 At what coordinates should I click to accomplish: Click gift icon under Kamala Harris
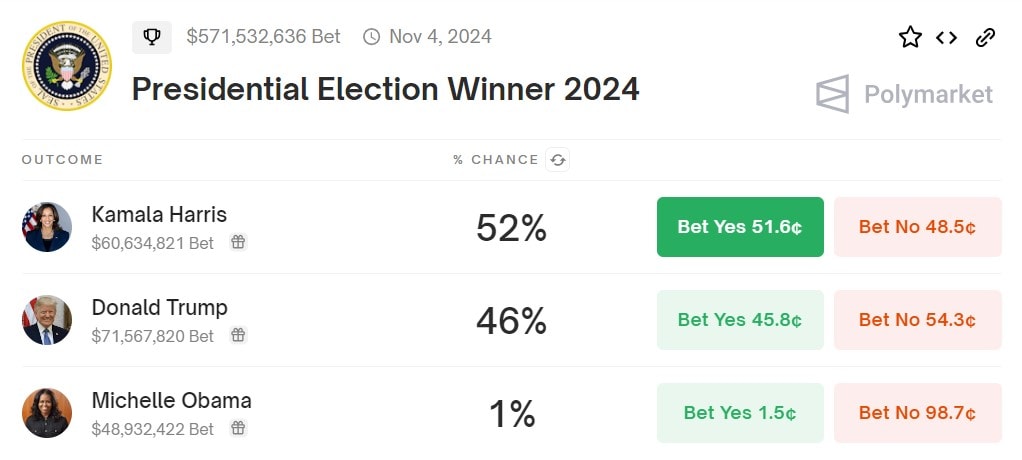point(238,242)
